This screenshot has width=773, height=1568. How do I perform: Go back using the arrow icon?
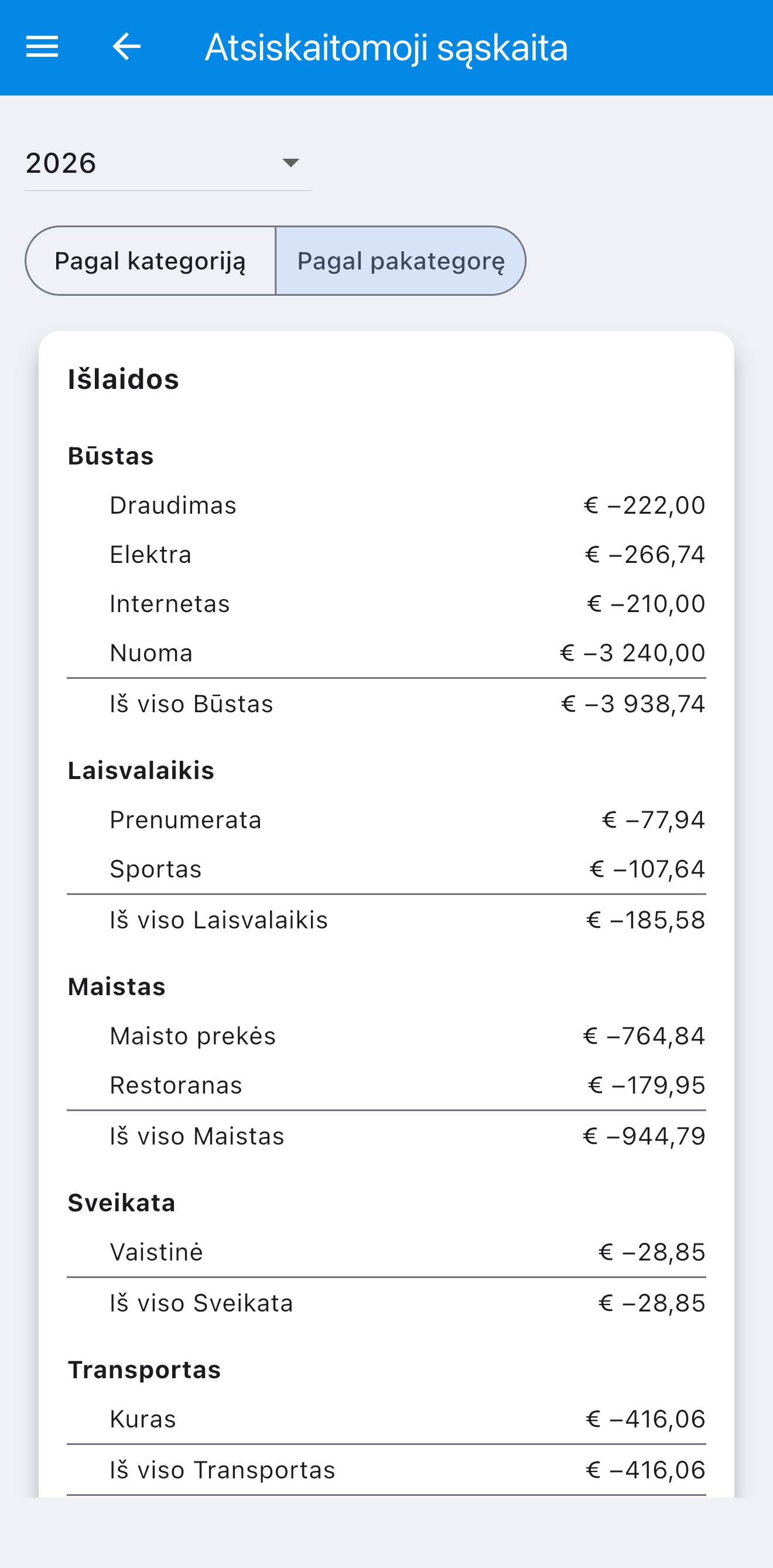pos(126,47)
